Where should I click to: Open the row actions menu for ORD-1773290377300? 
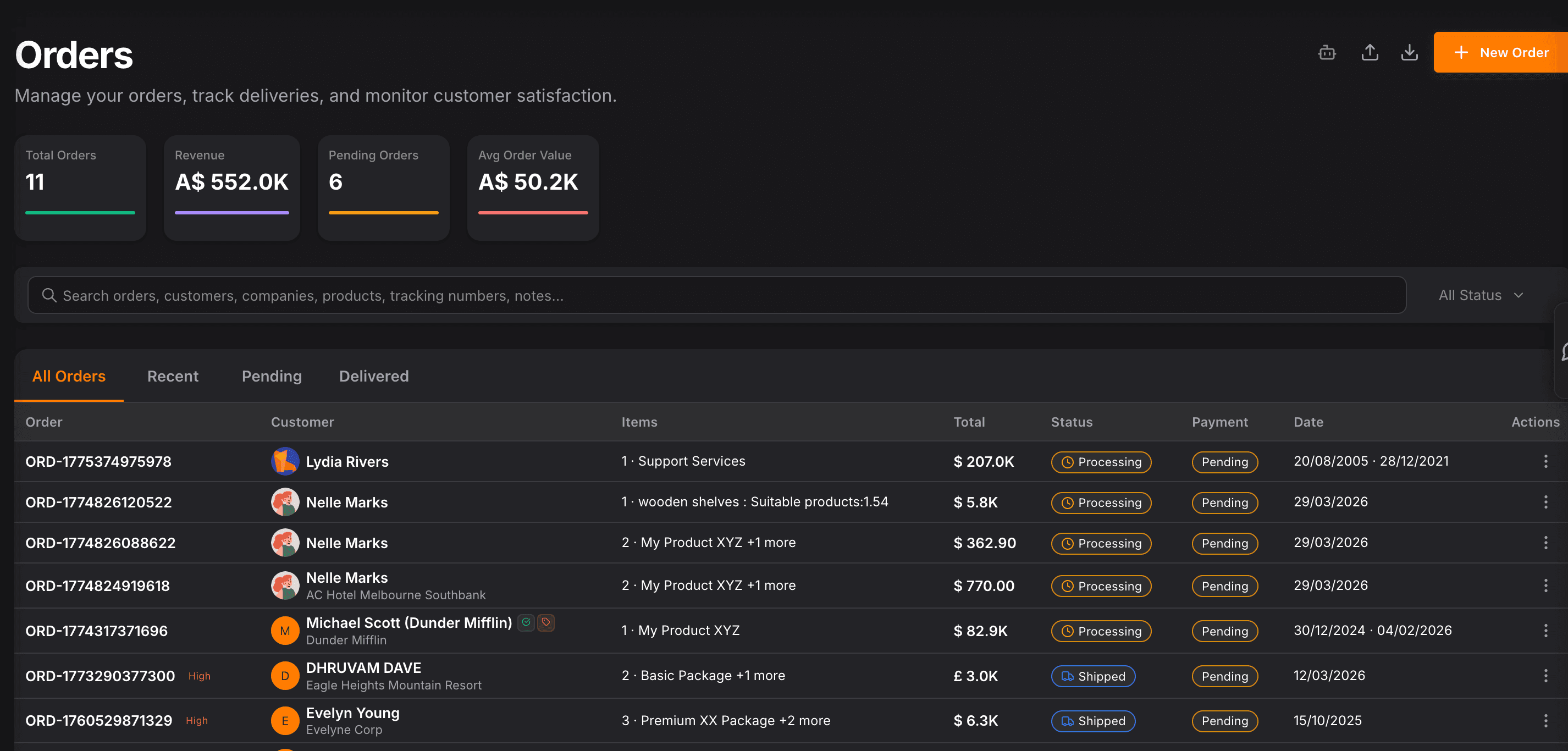coord(1545,676)
